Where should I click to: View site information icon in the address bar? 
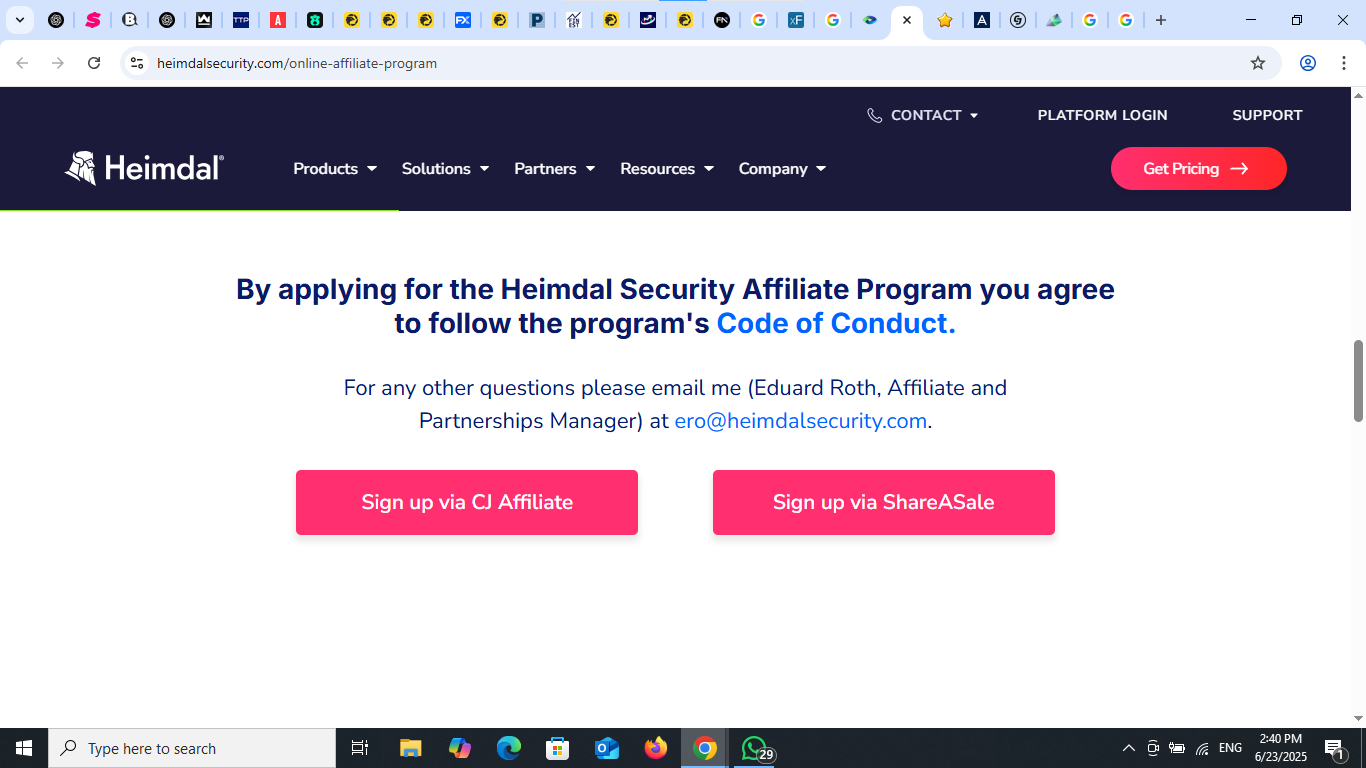137,63
